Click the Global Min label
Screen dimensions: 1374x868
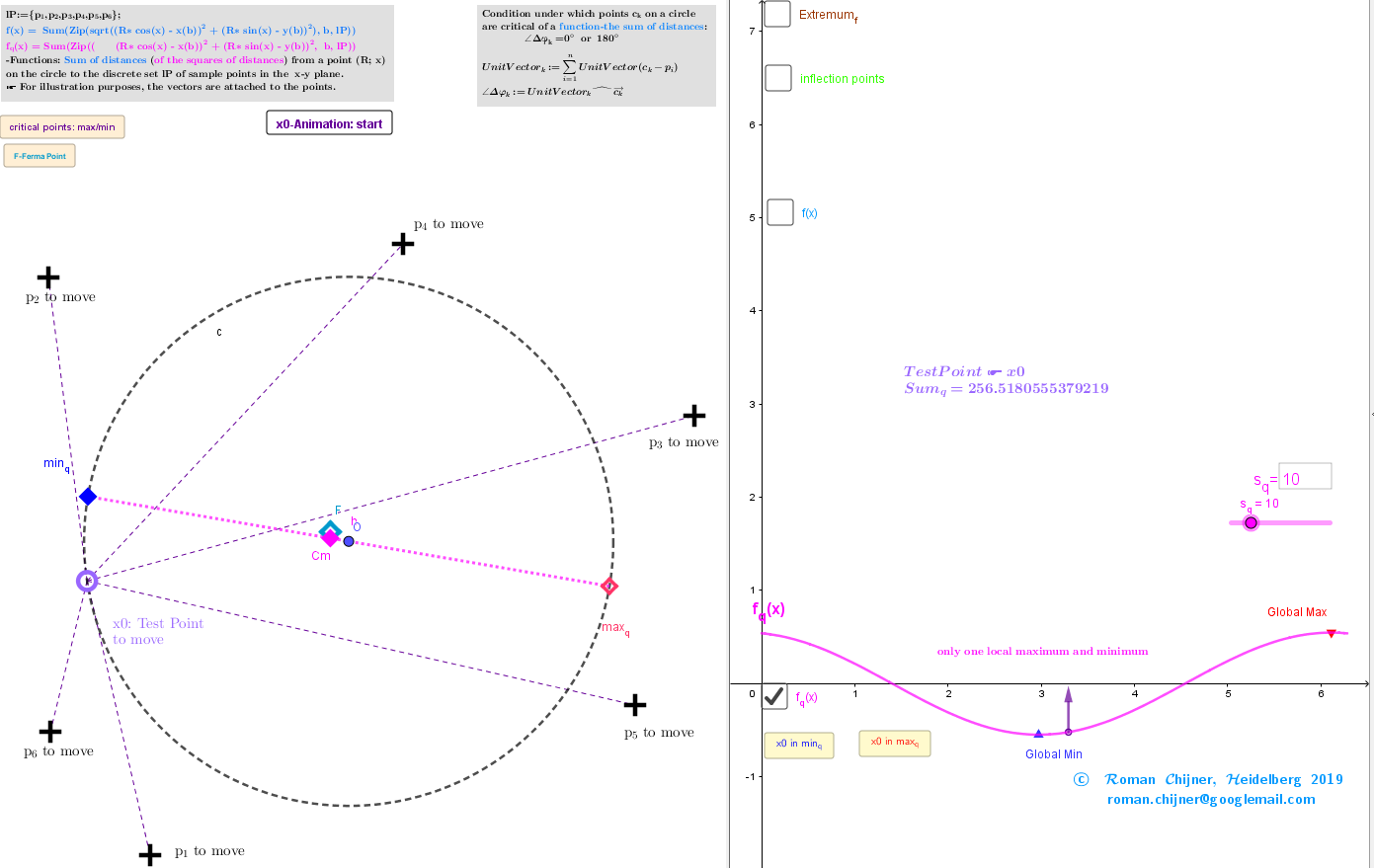point(1054,754)
